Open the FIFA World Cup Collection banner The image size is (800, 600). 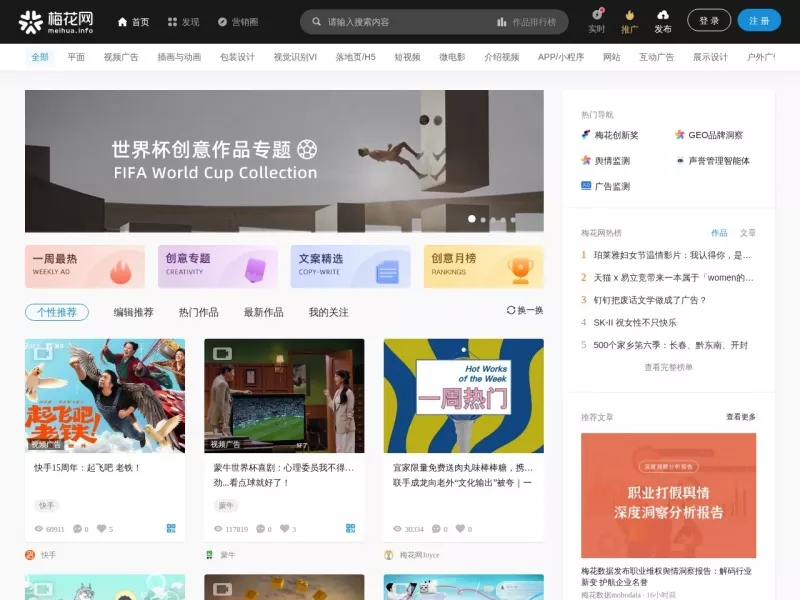click(284, 161)
